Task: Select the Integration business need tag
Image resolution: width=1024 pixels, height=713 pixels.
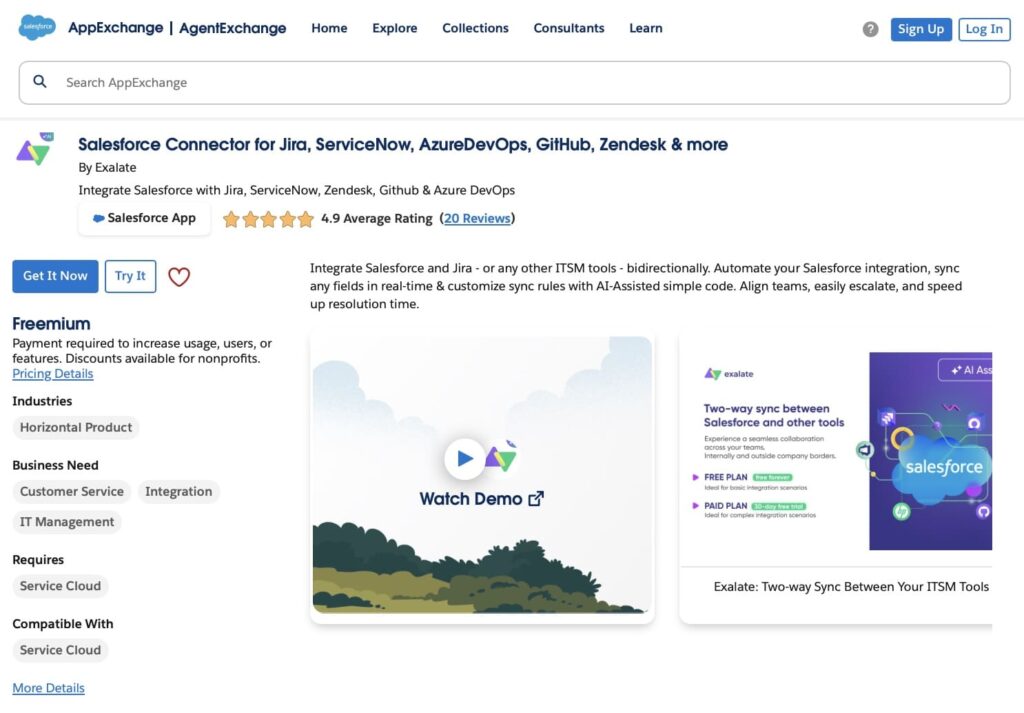Action: 179,492
